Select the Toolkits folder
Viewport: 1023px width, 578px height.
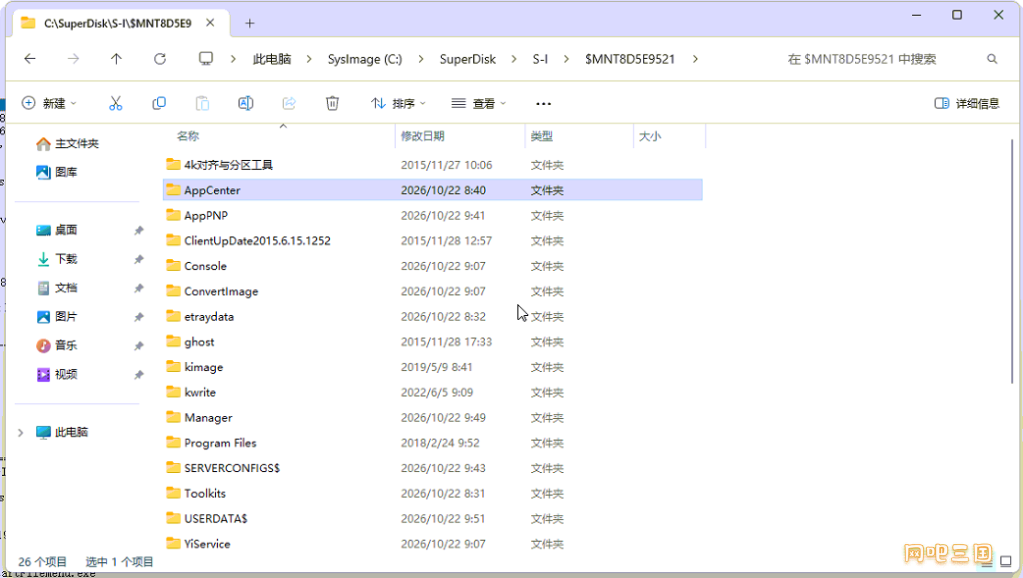pyautogui.click(x=433, y=493)
